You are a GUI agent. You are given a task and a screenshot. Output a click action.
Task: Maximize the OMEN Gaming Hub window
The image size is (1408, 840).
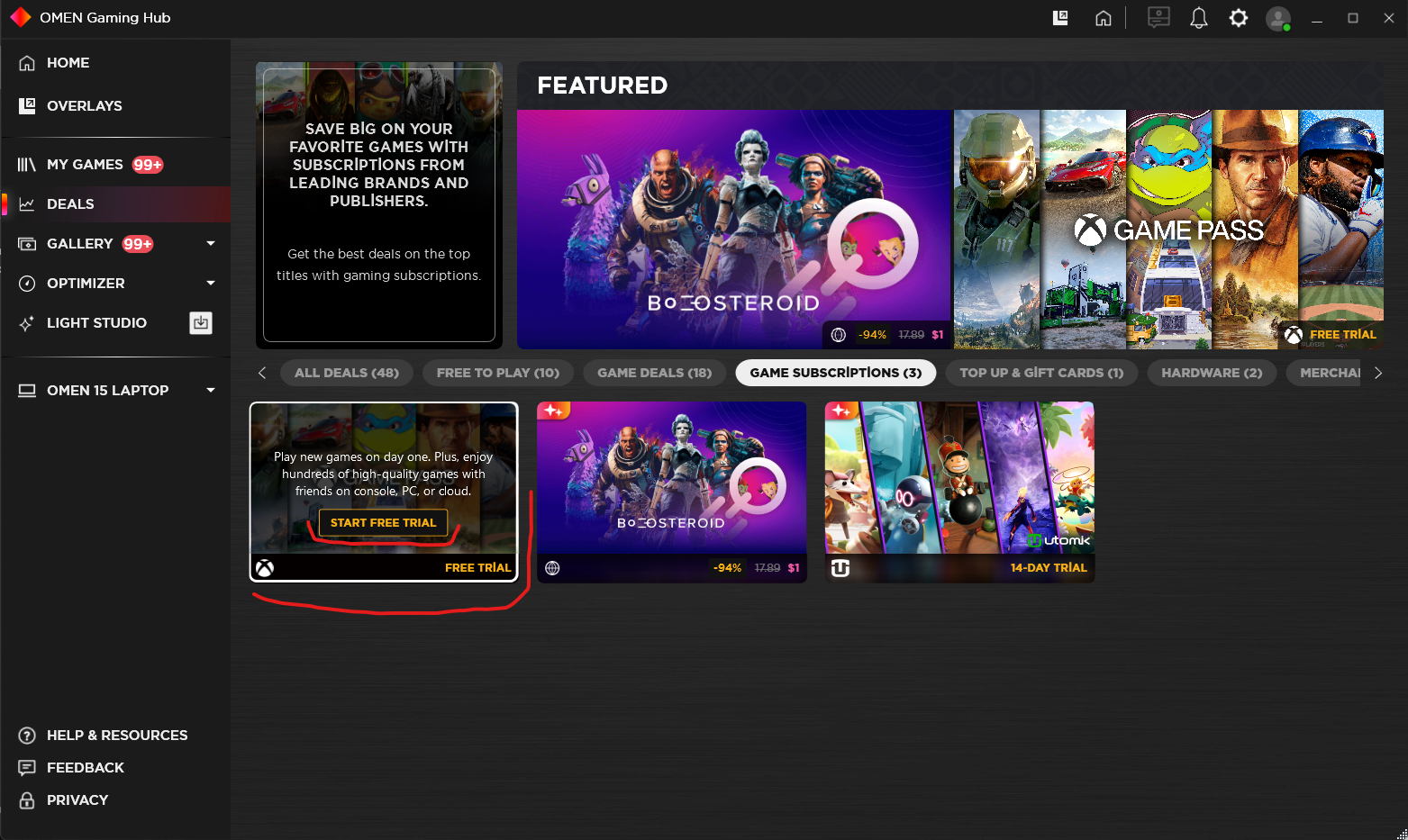tap(1353, 18)
